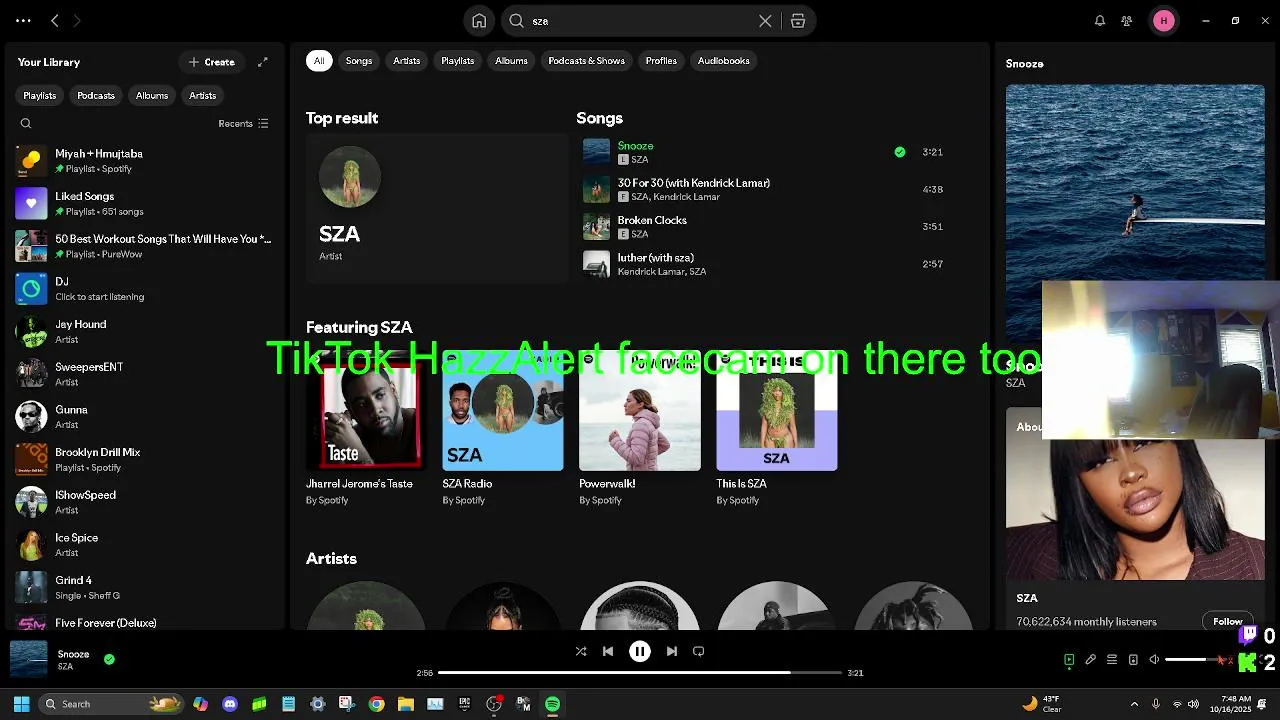The height and width of the screenshot is (720, 1280).
Task: Toggle repeat mode
Action: pos(699,651)
